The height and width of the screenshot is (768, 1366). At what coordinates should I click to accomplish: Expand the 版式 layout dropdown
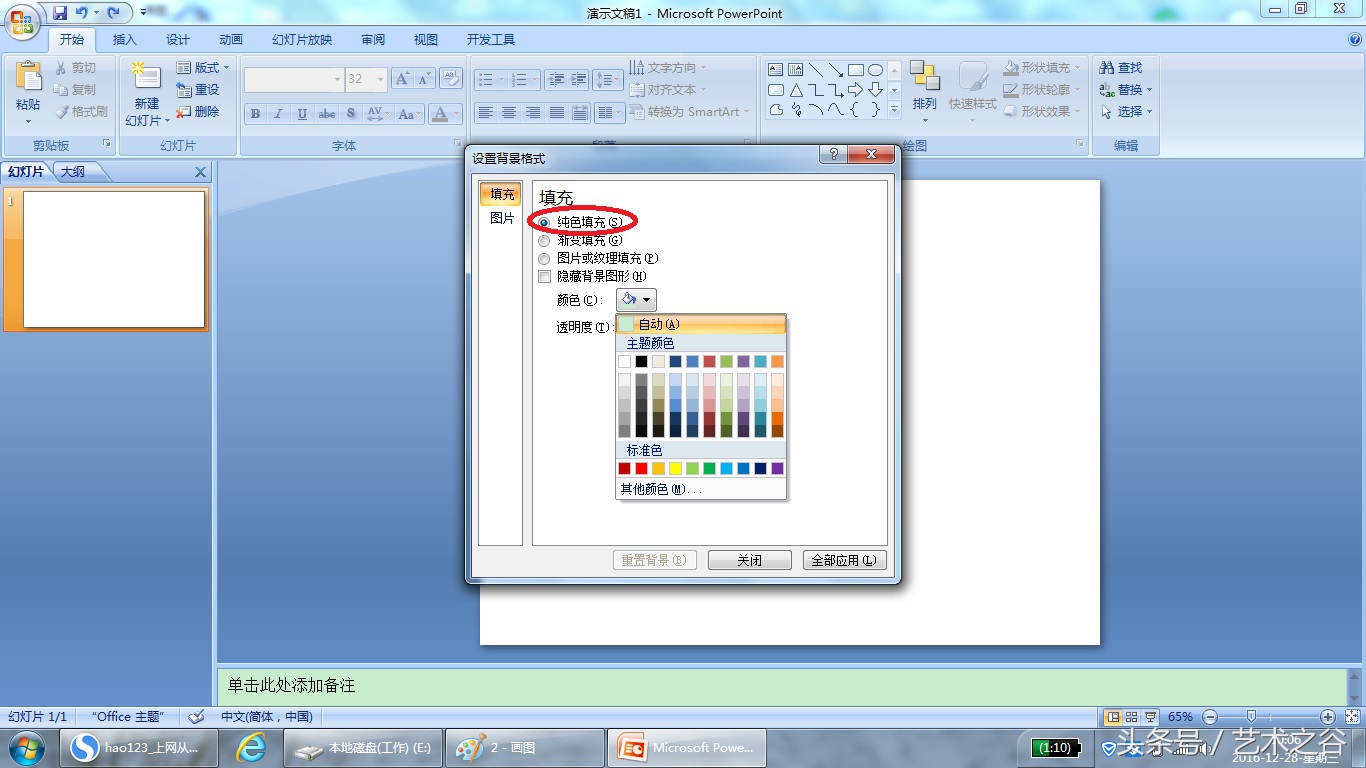203,68
